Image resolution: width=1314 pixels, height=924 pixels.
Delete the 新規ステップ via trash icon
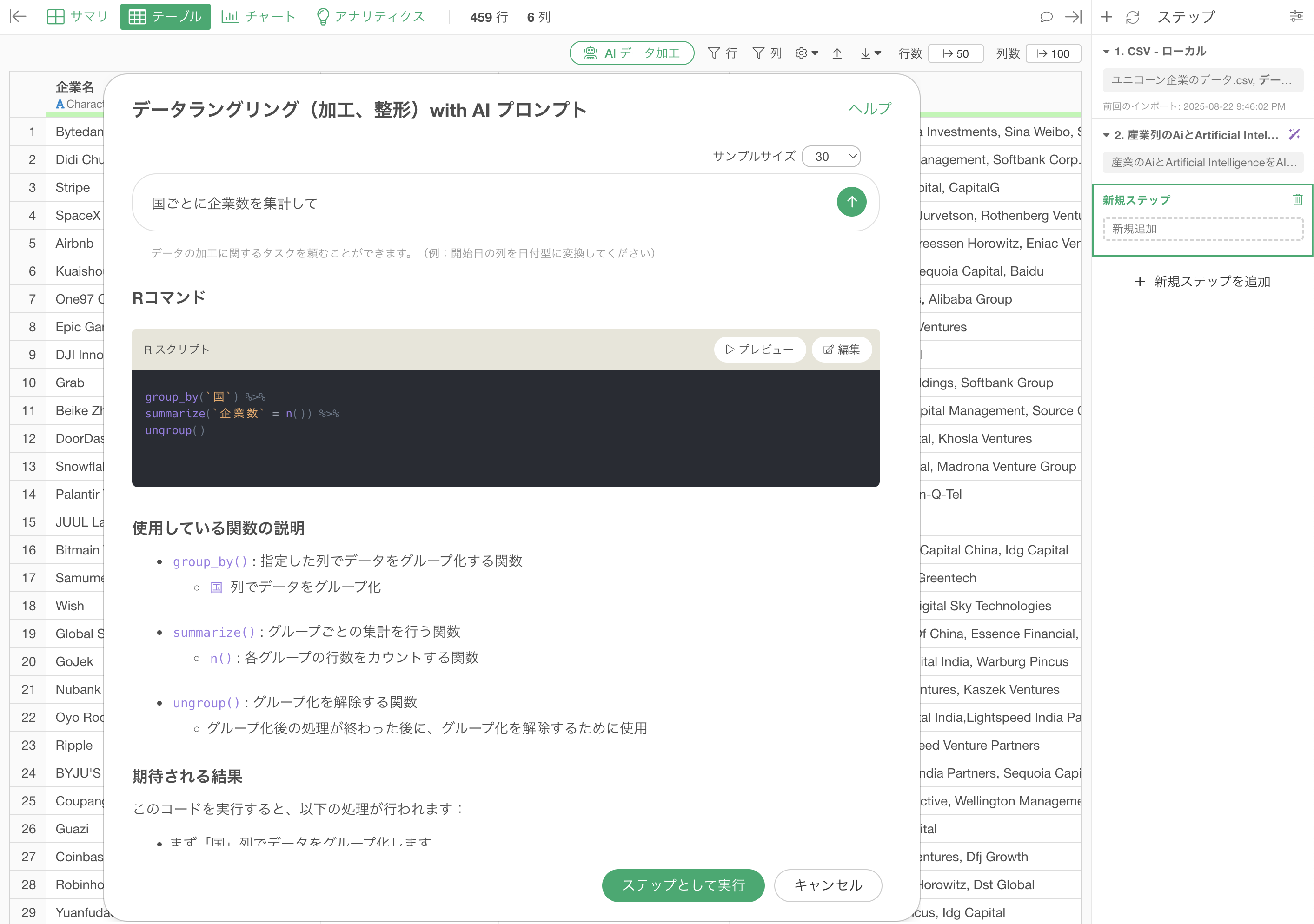[x=1297, y=199]
